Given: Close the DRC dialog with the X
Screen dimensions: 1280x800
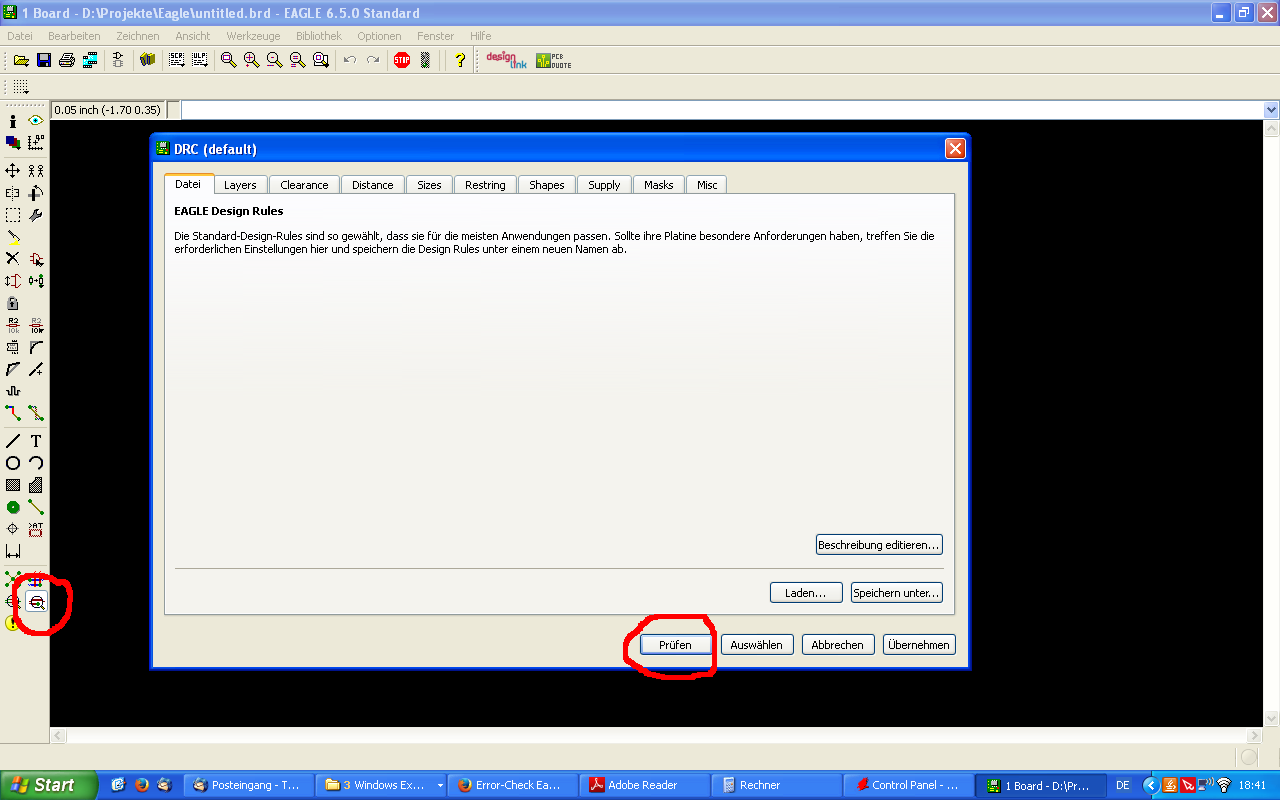Looking at the screenshot, I should pos(955,149).
